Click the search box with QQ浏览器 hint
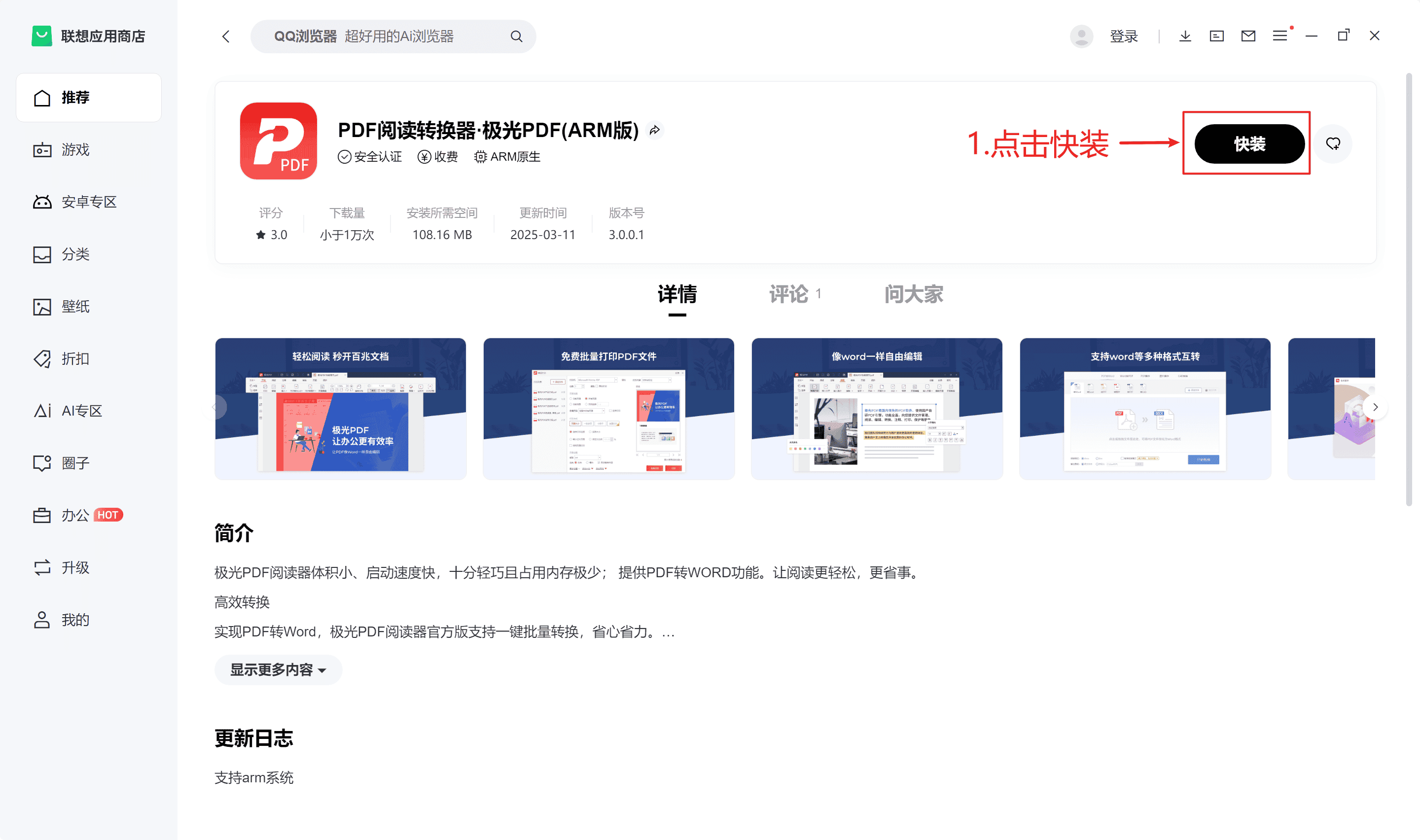 (393, 37)
